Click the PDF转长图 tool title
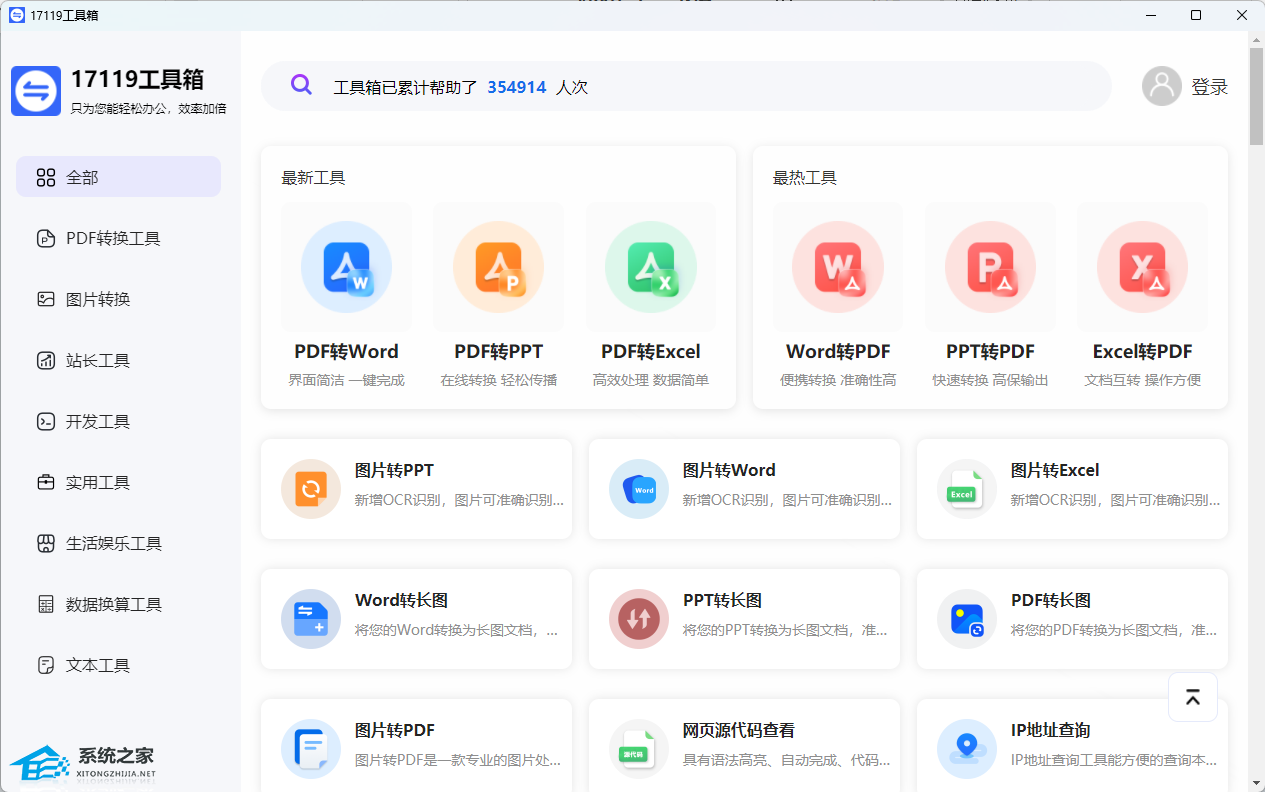 pyautogui.click(x=1050, y=600)
